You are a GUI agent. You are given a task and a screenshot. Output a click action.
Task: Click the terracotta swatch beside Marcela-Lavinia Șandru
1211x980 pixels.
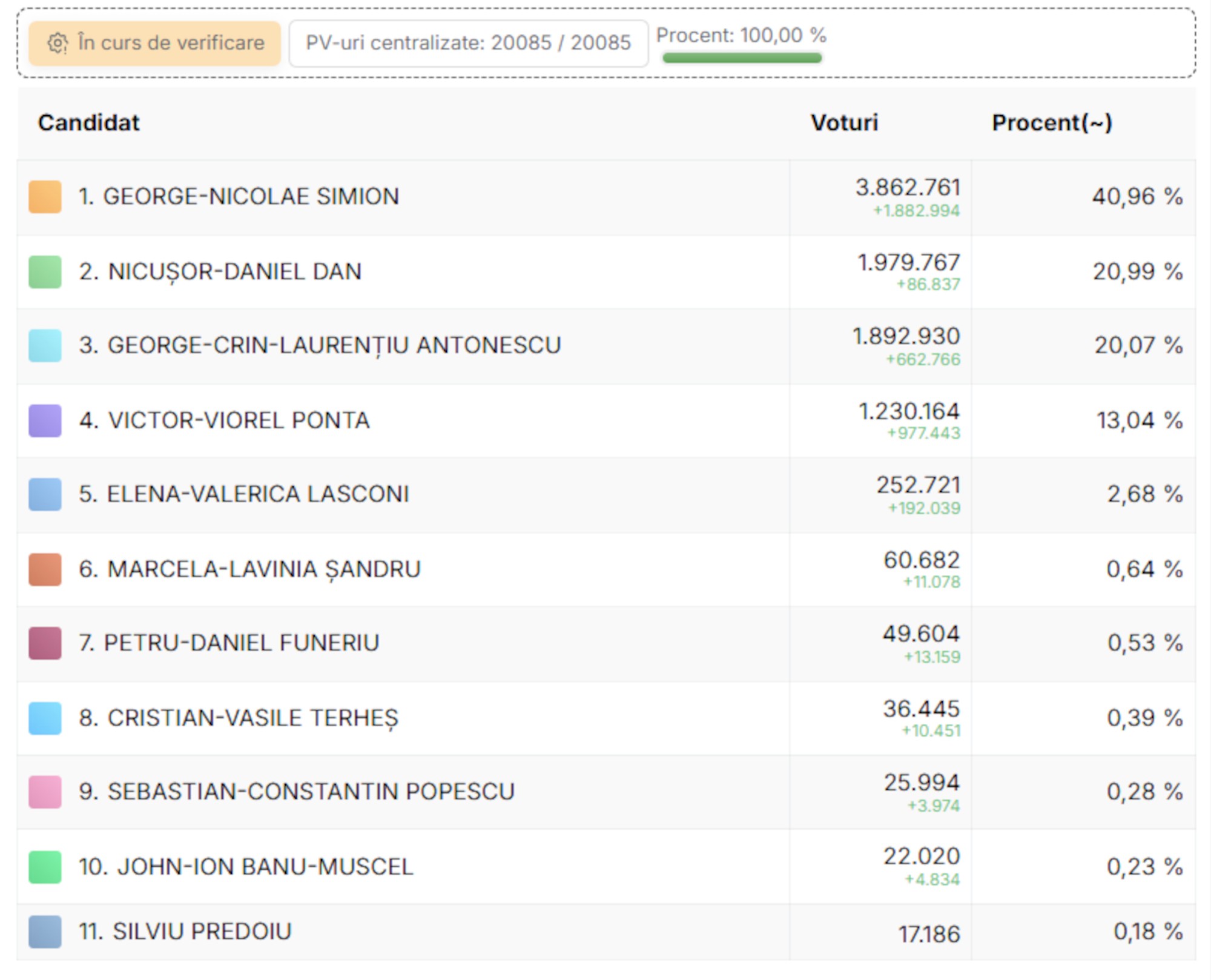tap(45, 569)
